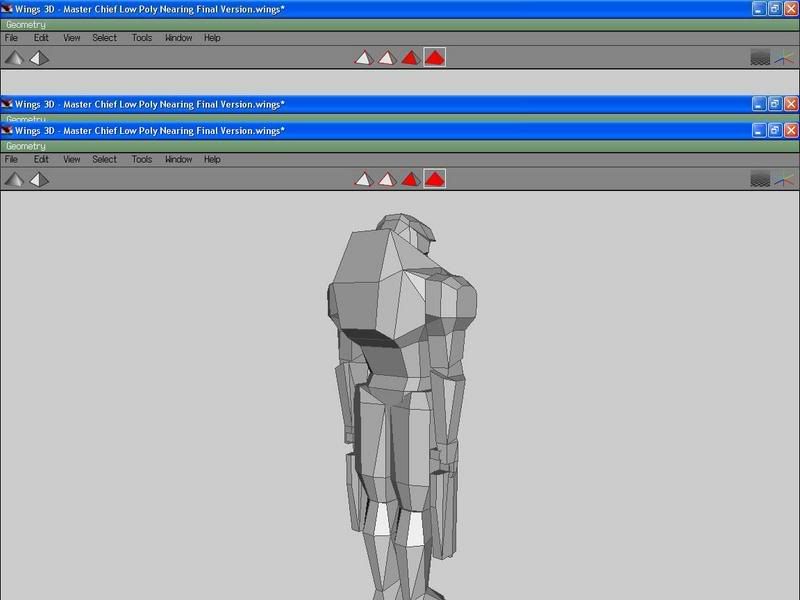800x600 pixels.
Task: Toggle ground plane icon in top window
Action: (760, 58)
